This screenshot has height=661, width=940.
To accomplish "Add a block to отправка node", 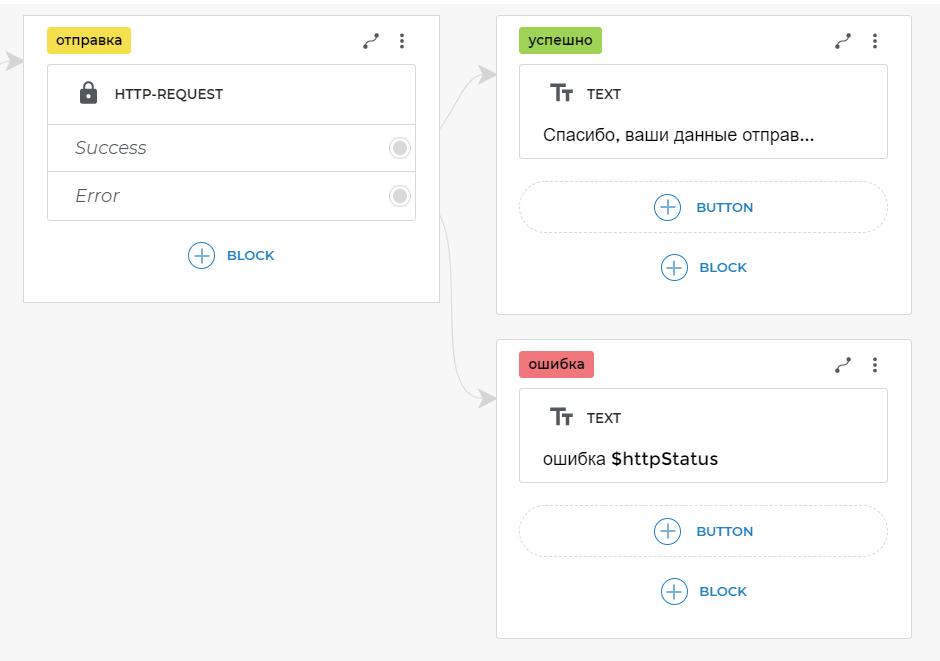I will click(231, 255).
